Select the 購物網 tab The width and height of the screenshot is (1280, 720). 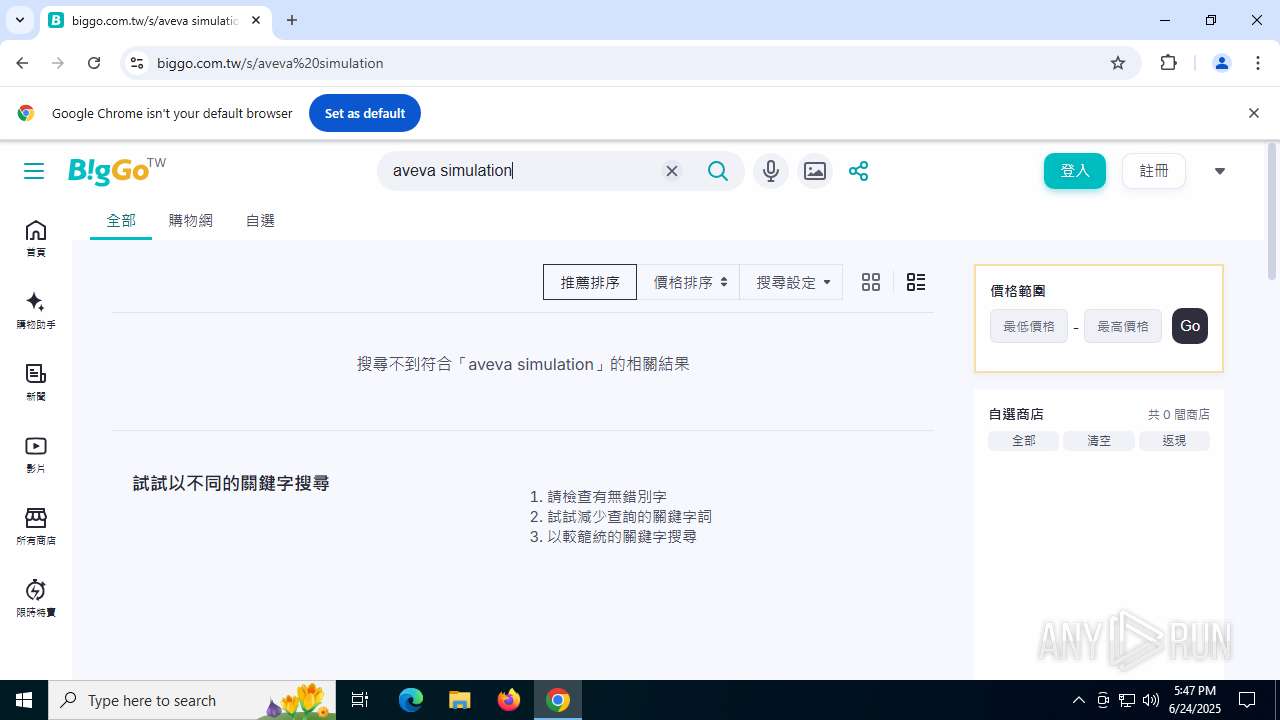(x=191, y=221)
